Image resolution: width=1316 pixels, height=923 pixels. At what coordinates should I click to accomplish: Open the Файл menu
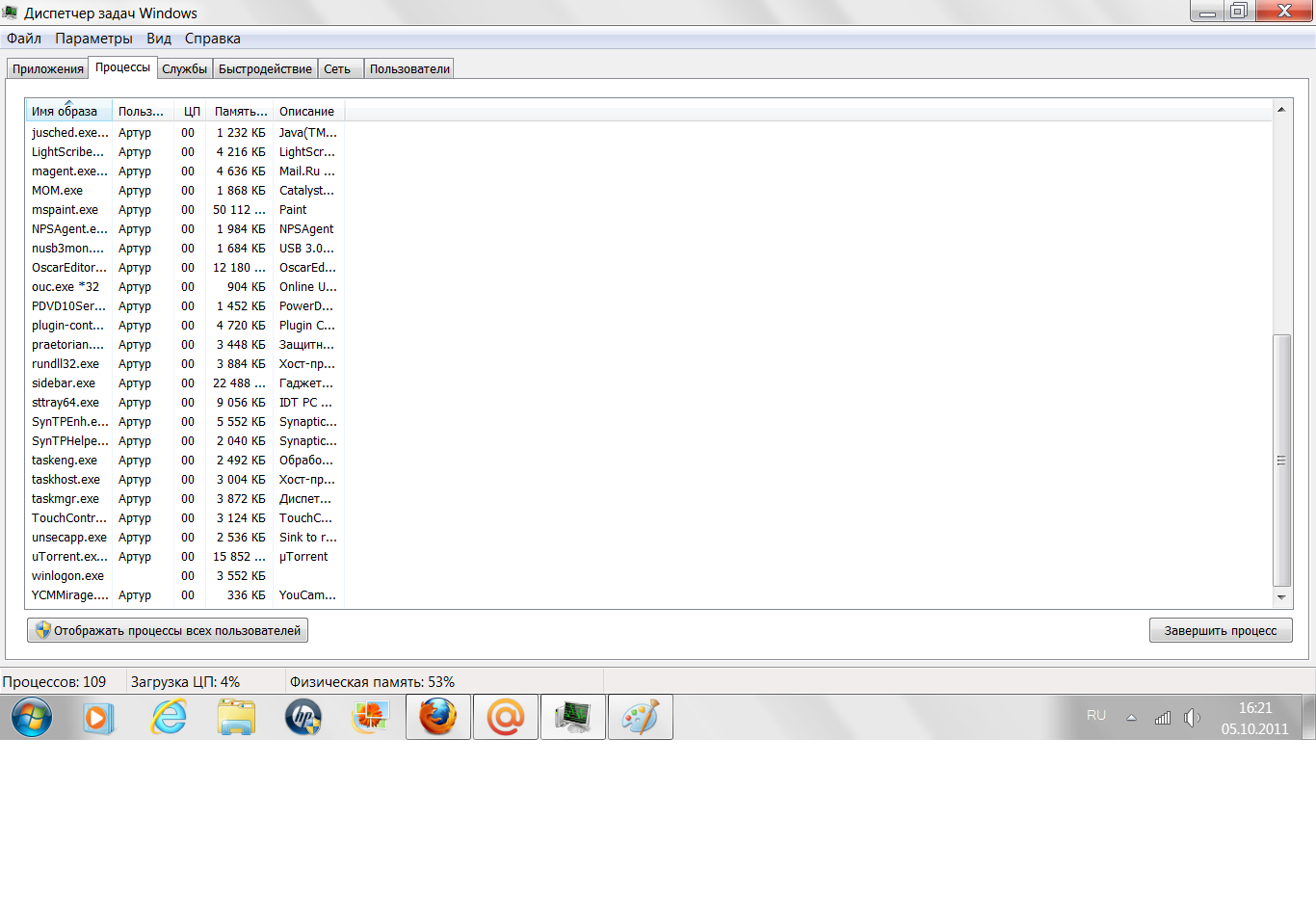pos(24,39)
